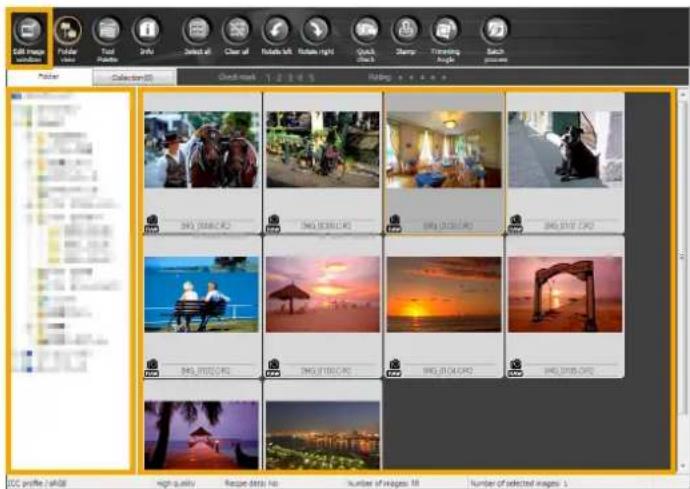Click the thumbnail scrollbar up arrow
The image size is (690, 489).
[683, 94]
